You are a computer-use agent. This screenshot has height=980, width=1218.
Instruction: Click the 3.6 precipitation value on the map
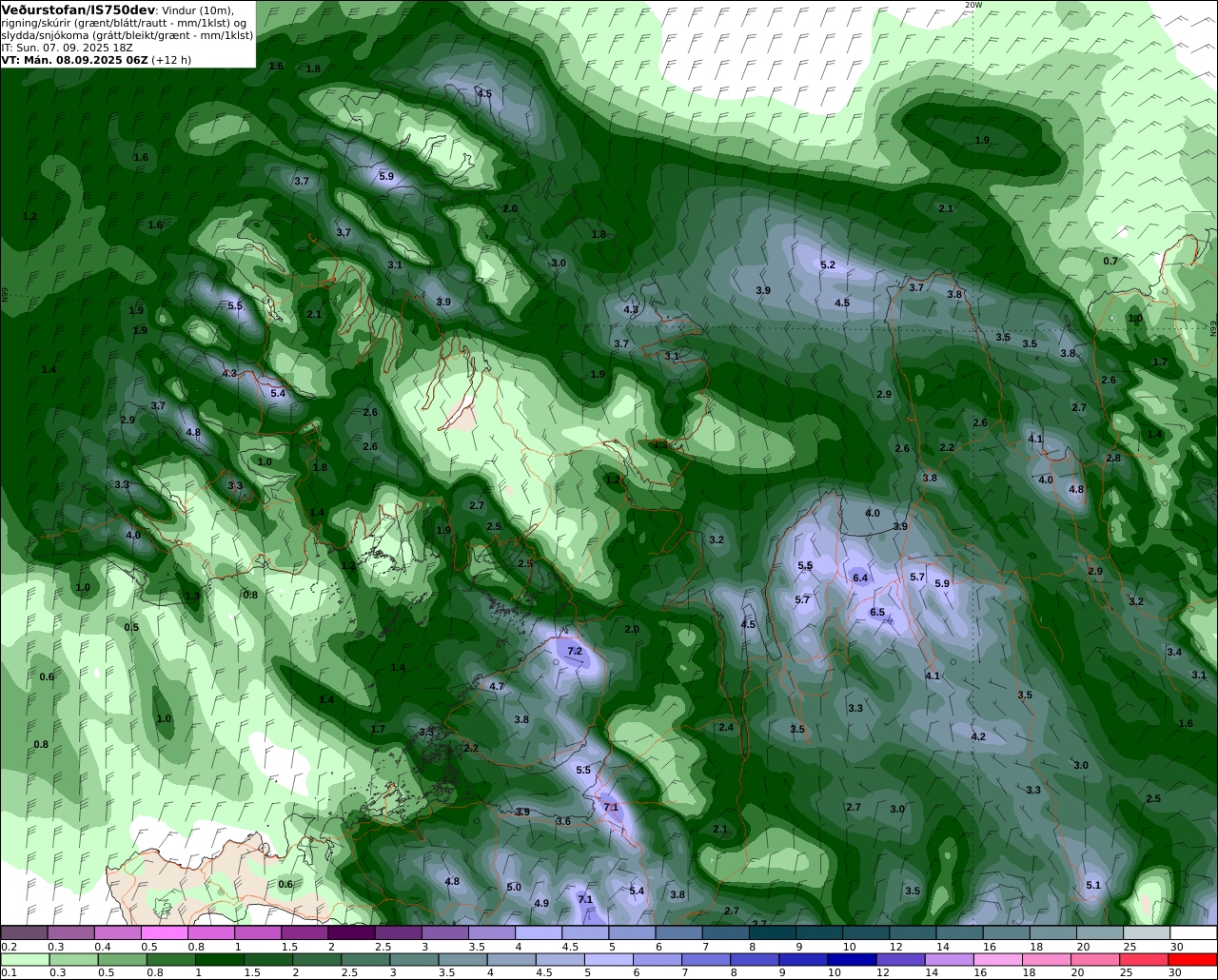coord(563,821)
